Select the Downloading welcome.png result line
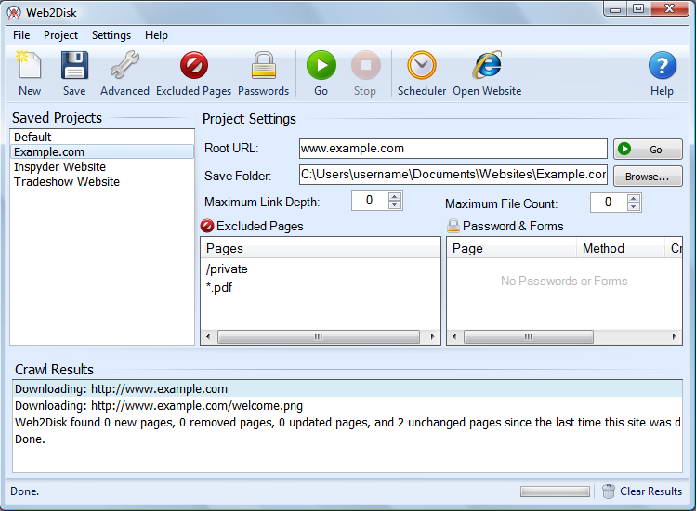697x511 pixels. pos(347,405)
